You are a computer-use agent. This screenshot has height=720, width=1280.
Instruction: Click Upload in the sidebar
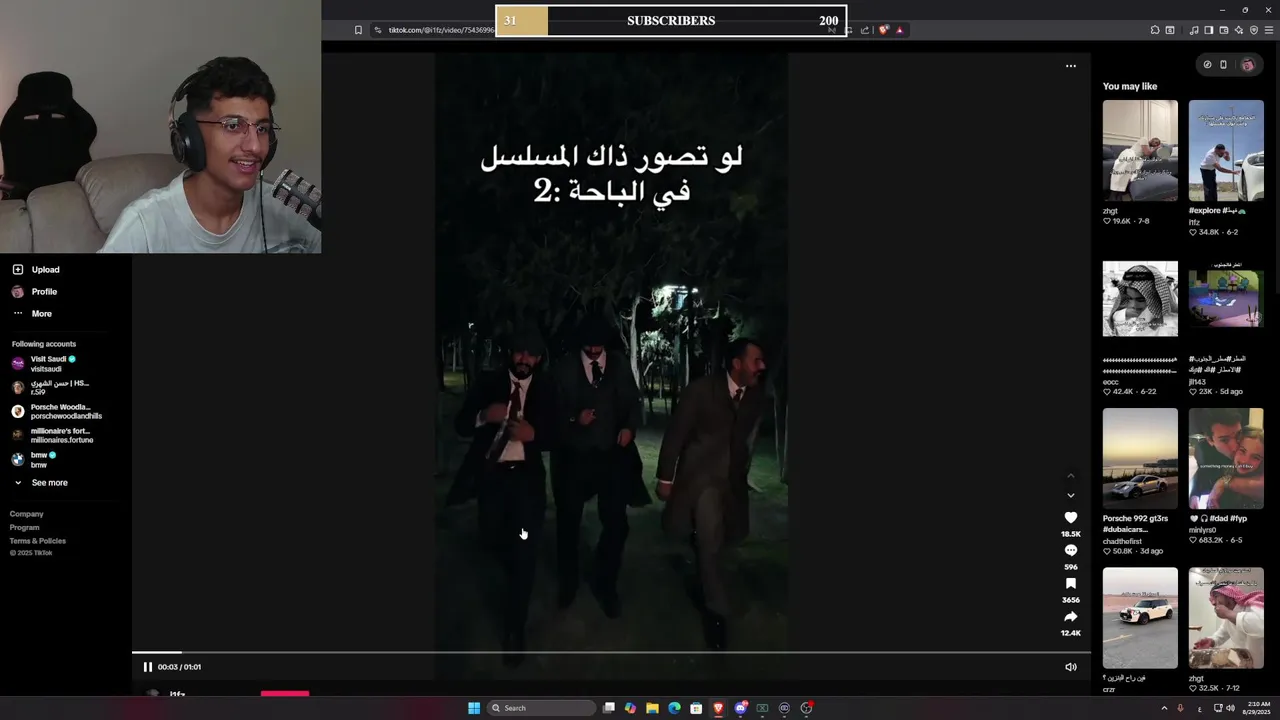click(36, 270)
